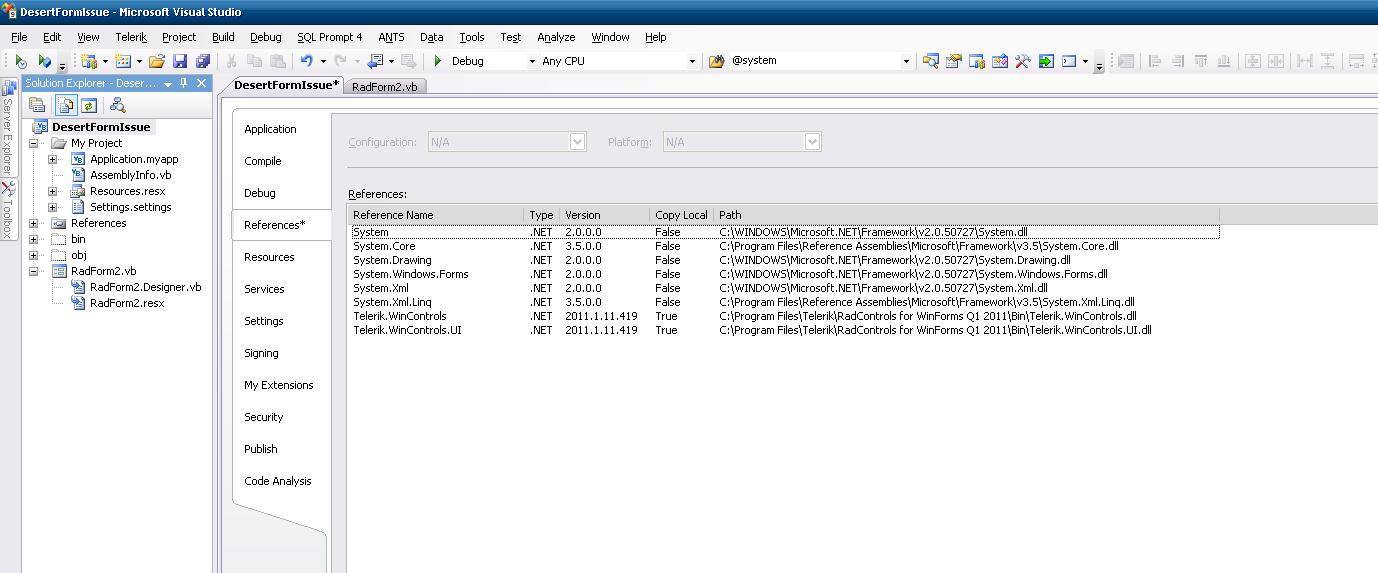Click the Open File folder icon
Viewport: 1378px width, 573px height.
click(x=156, y=61)
